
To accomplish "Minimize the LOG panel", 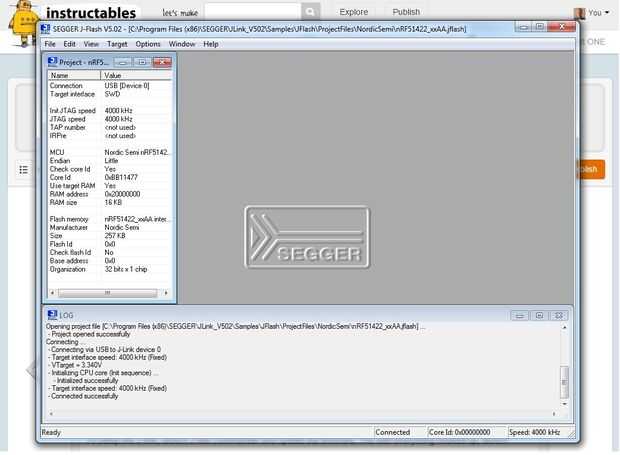I will pos(520,315).
